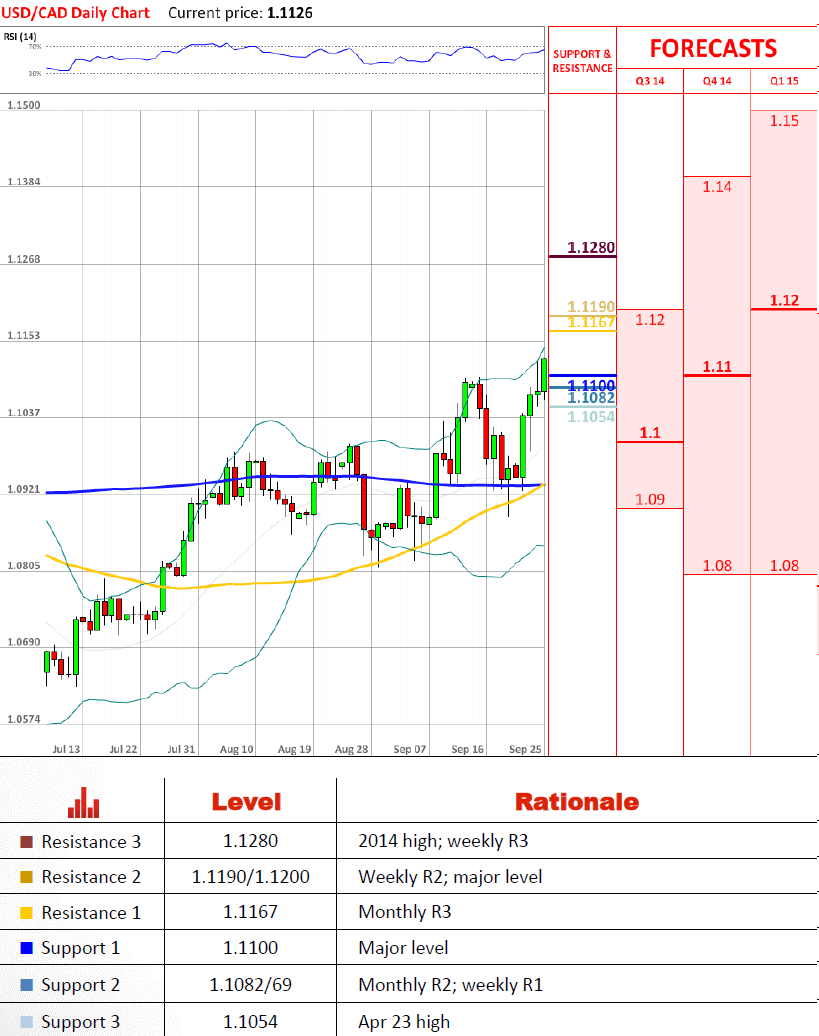
Task: Select the Q1 15 forecast column header
Action: click(x=784, y=81)
